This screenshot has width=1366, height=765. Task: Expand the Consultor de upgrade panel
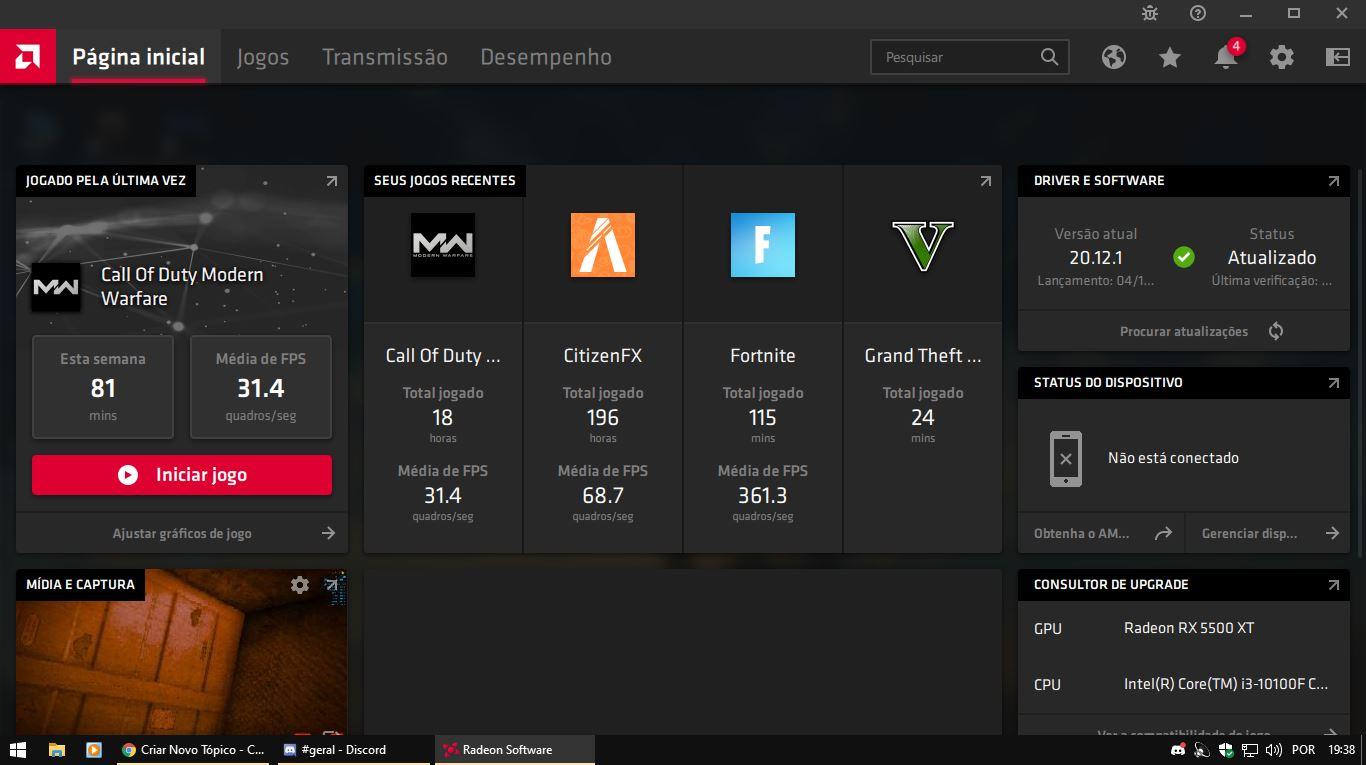1333,585
